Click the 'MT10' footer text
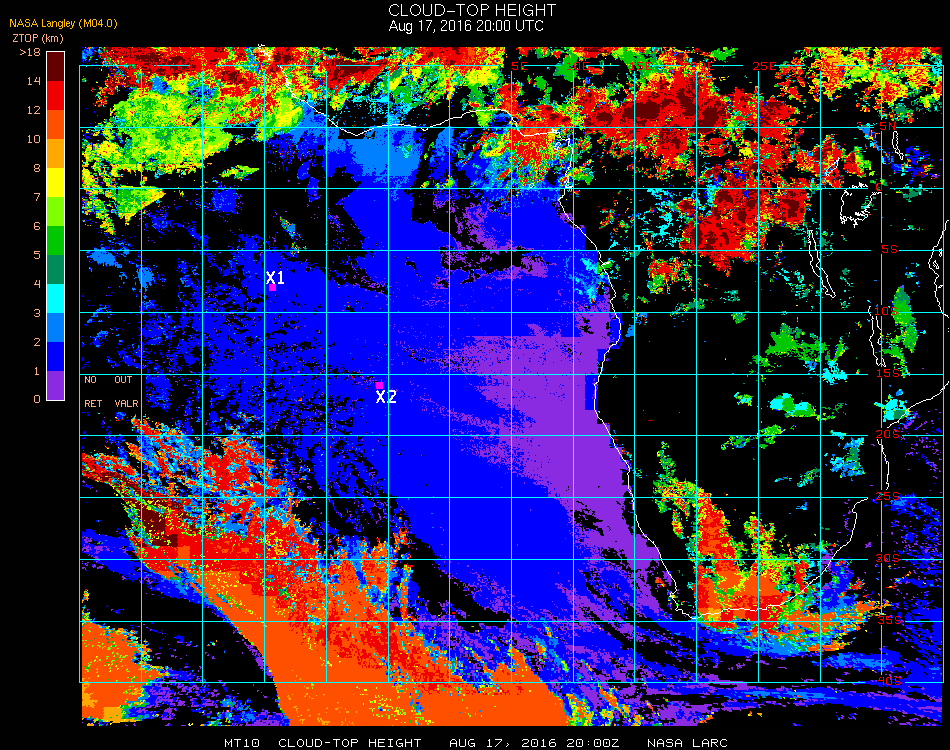 242,743
